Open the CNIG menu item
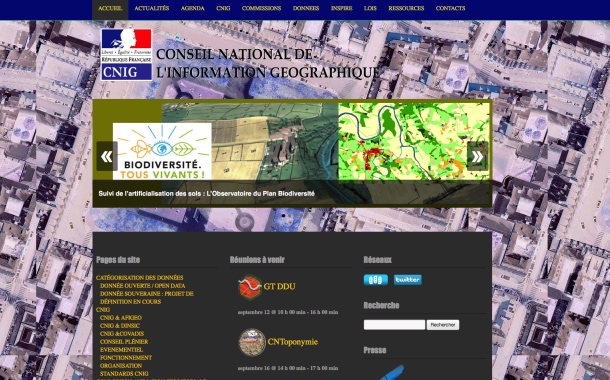Screen dimensions: 610x380 pyautogui.click(x=223, y=8)
